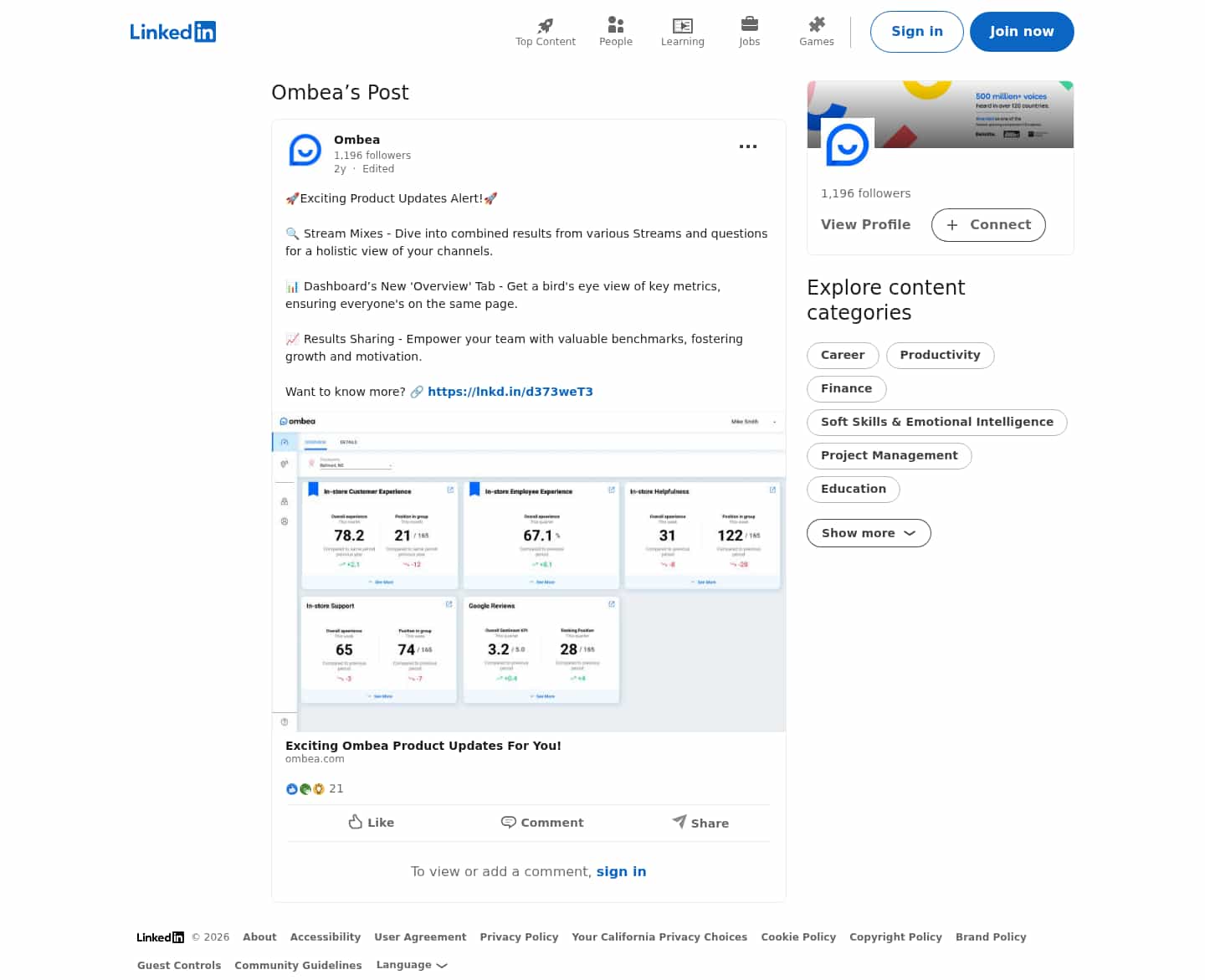This screenshot has height=980, width=1205.
Task: Expand Show more content categories
Action: [x=869, y=533]
